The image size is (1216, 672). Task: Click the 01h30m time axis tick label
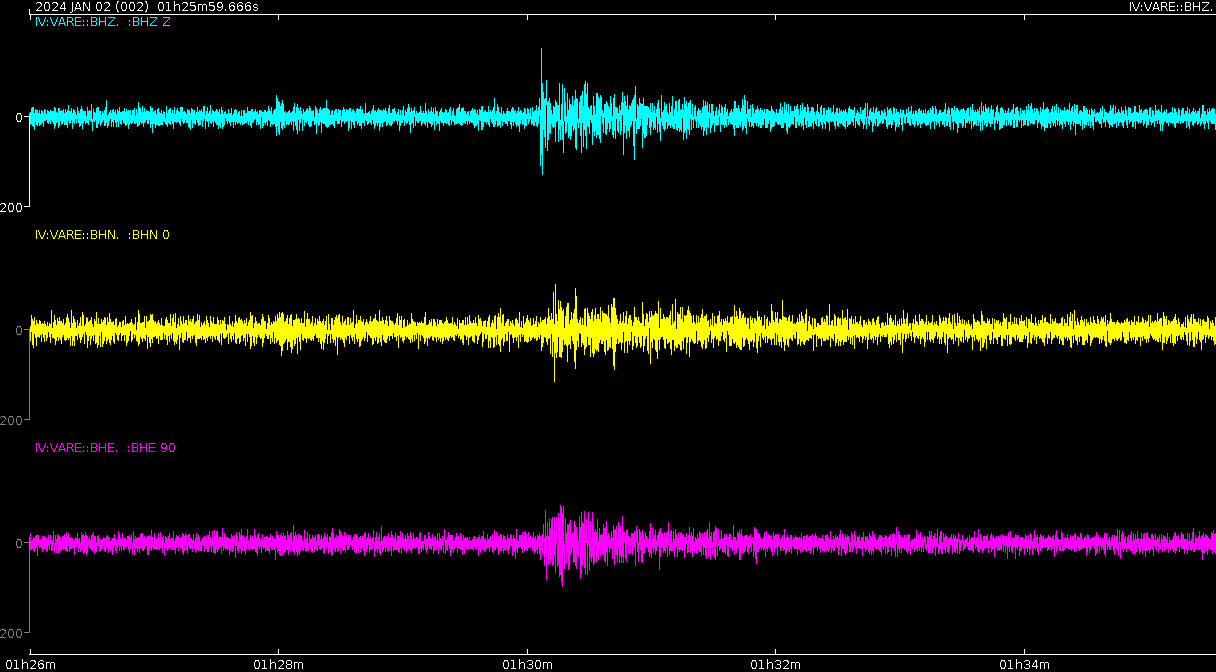coord(527,664)
